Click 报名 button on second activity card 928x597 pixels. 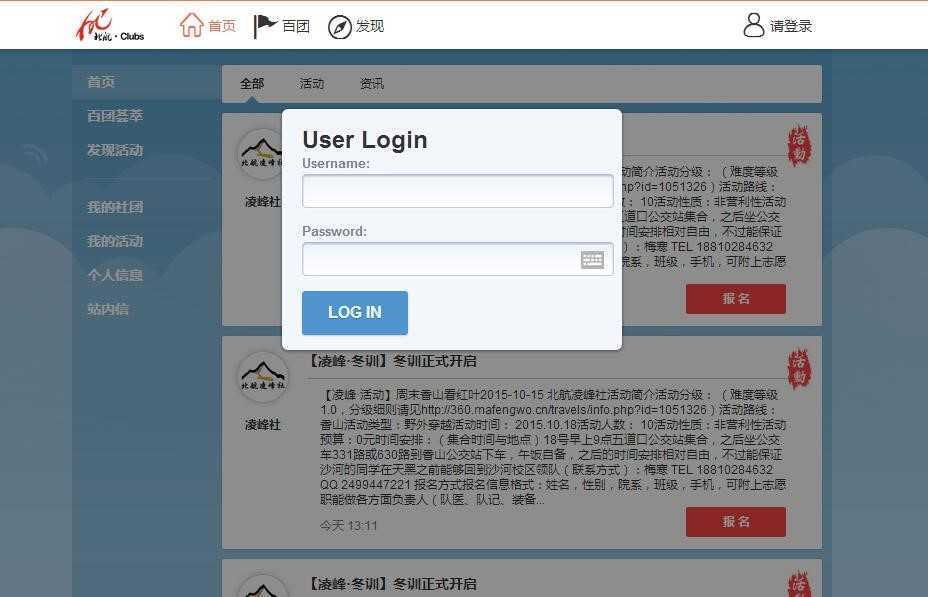(x=736, y=522)
